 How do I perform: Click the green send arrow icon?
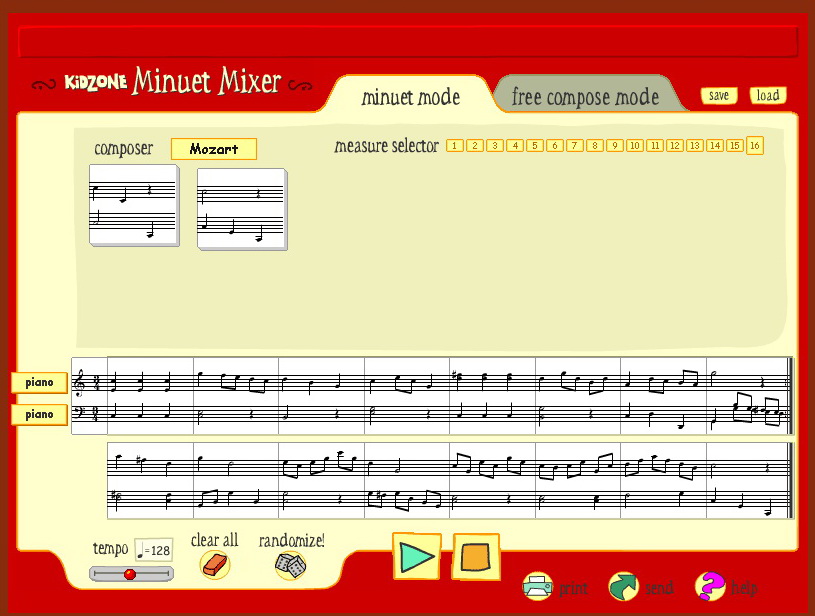(x=624, y=587)
